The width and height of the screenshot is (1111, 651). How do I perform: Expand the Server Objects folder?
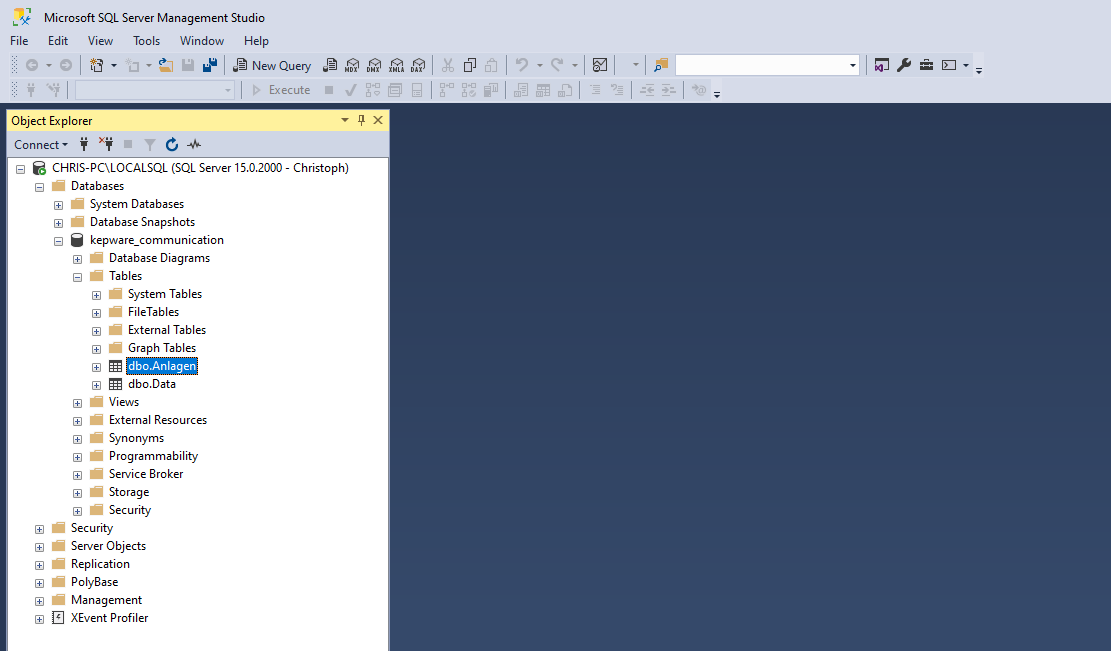coord(40,547)
